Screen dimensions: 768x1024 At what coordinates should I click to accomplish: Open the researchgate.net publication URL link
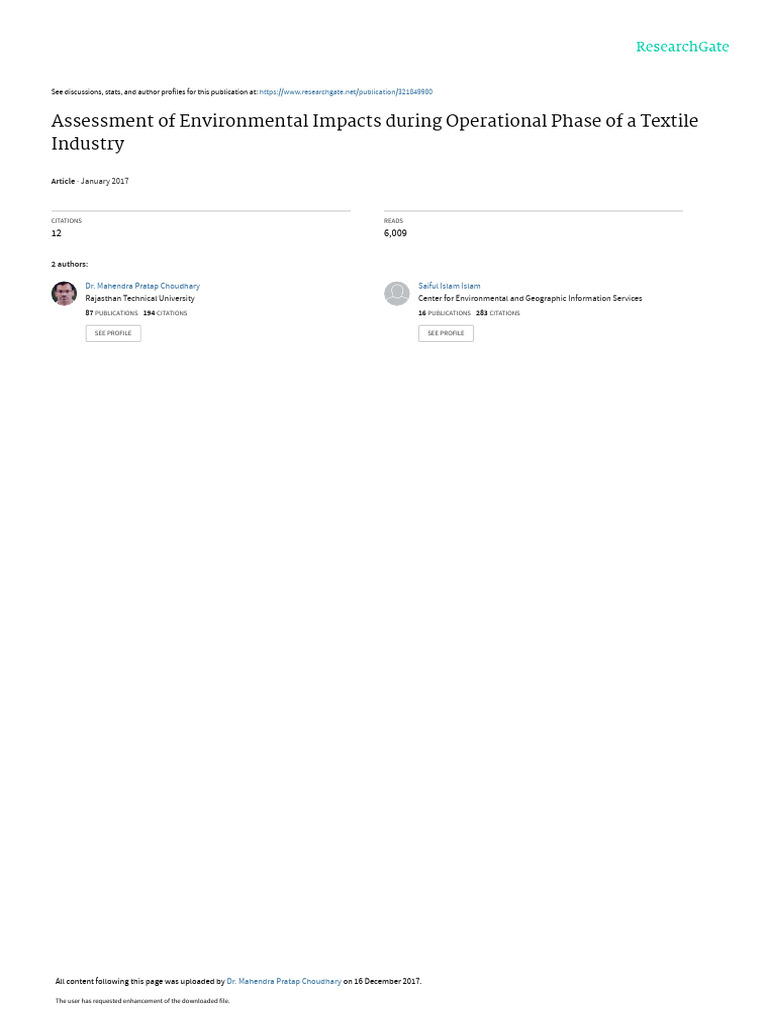345,92
